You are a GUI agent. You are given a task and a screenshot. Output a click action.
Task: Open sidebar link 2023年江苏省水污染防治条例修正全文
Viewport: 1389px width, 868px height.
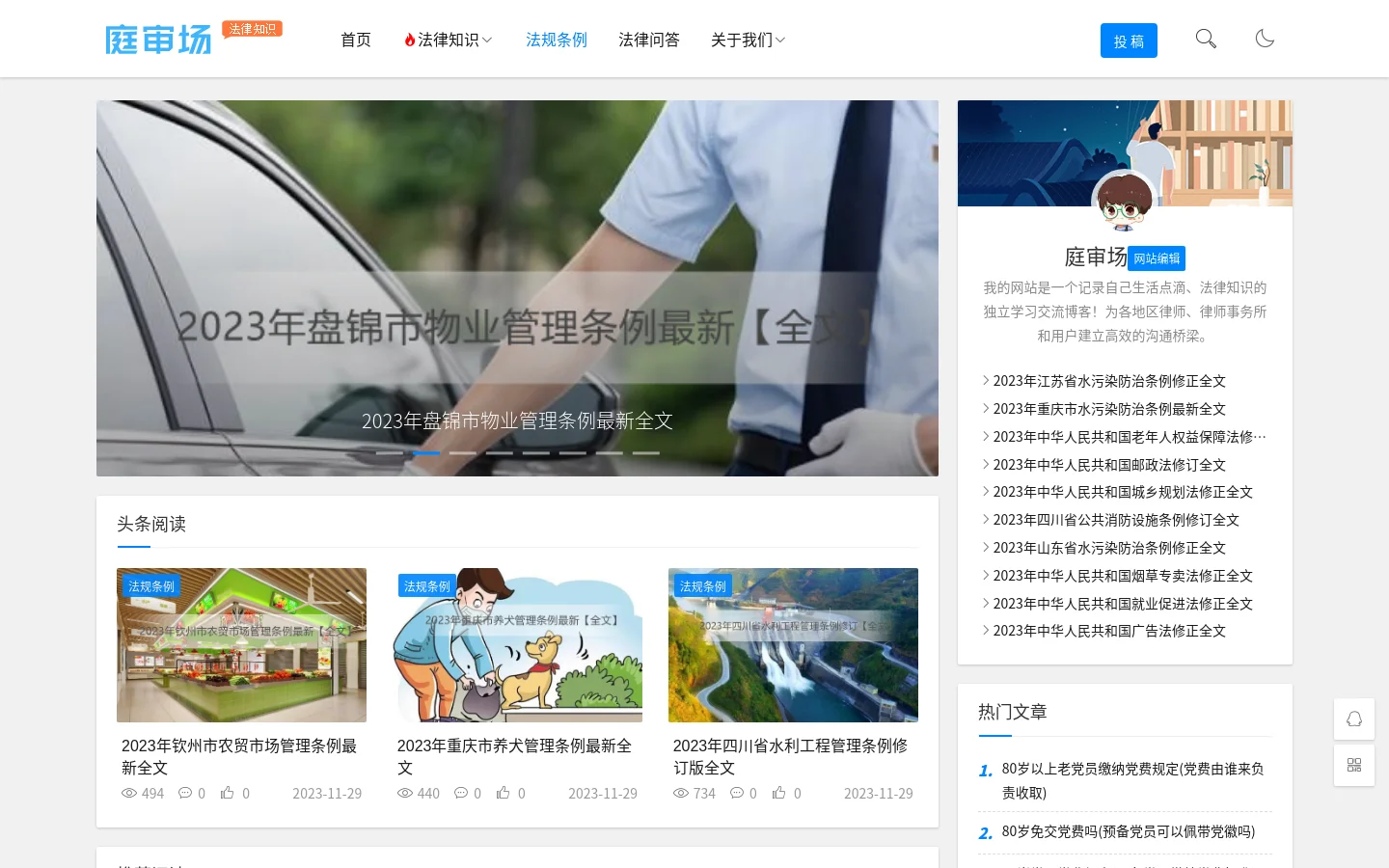click(1109, 381)
